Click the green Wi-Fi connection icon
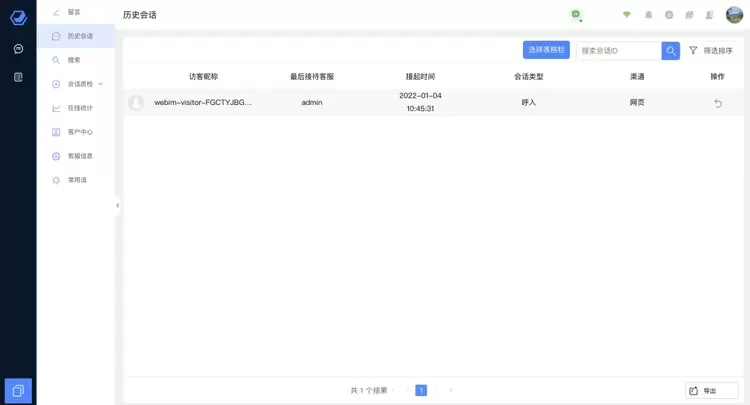750x405 pixels. [x=627, y=15]
